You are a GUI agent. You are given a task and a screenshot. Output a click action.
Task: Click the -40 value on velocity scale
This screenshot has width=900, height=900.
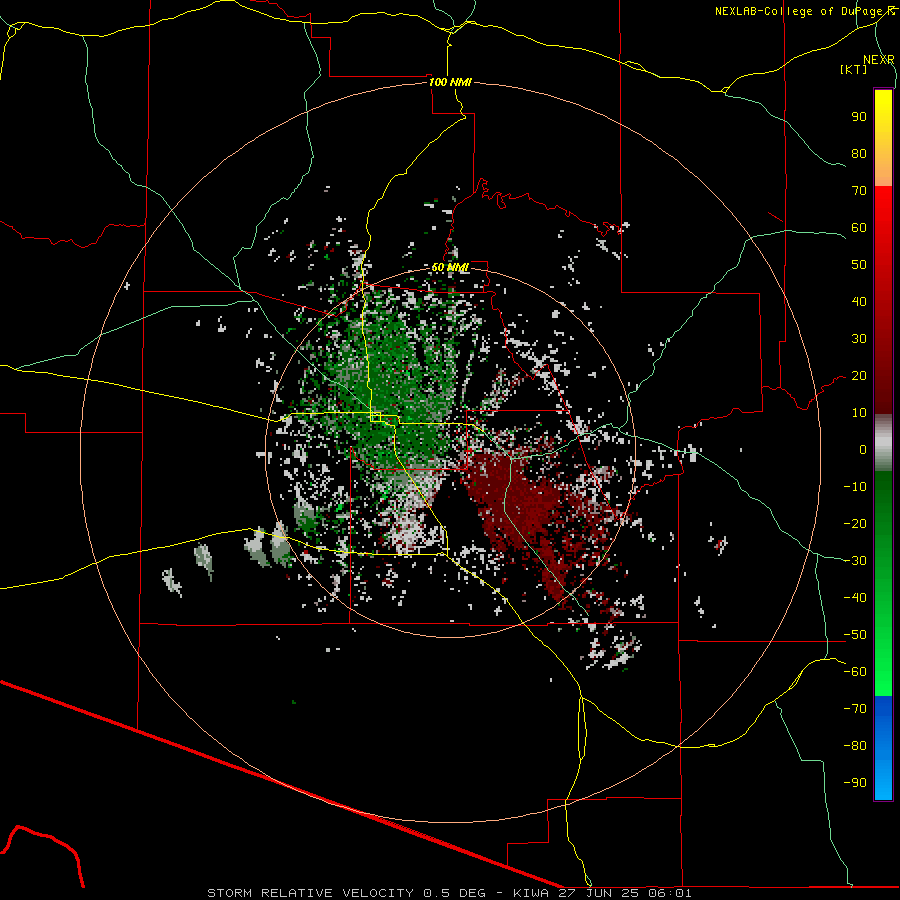pos(855,598)
